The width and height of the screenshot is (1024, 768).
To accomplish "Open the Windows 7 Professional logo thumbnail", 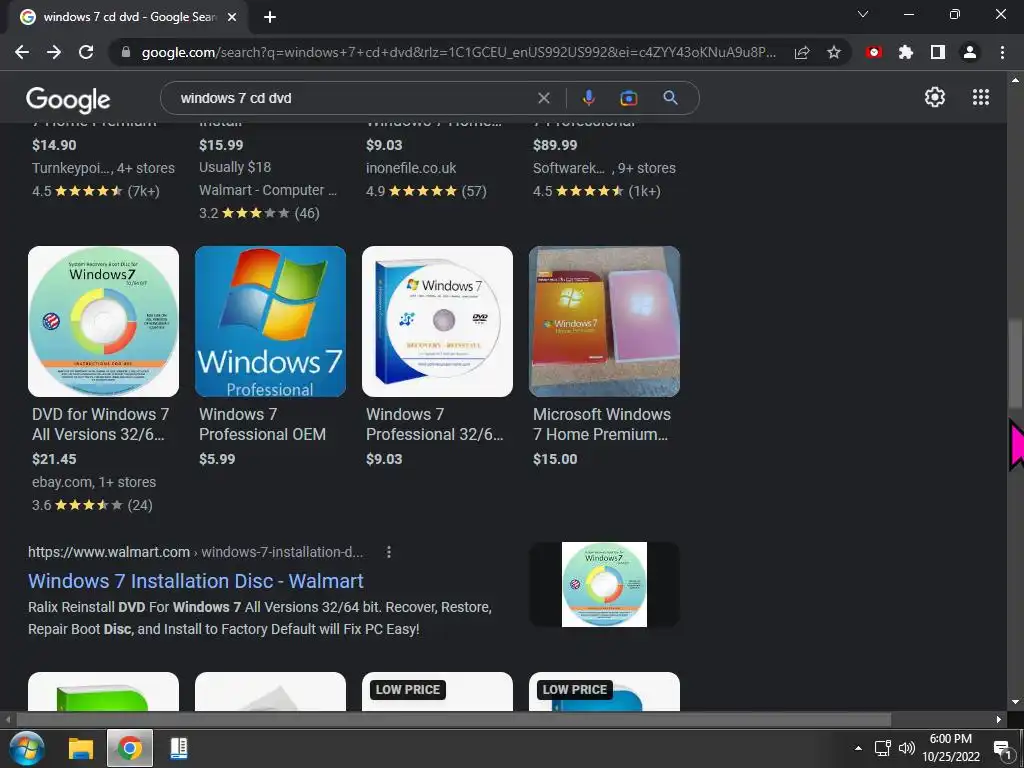I will tap(270, 321).
